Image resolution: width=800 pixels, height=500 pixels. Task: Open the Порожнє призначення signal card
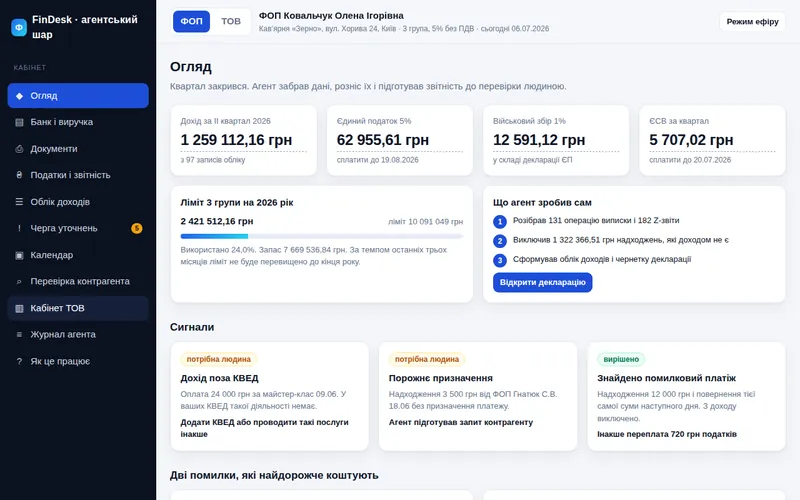pyautogui.click(x=478, y=396)
